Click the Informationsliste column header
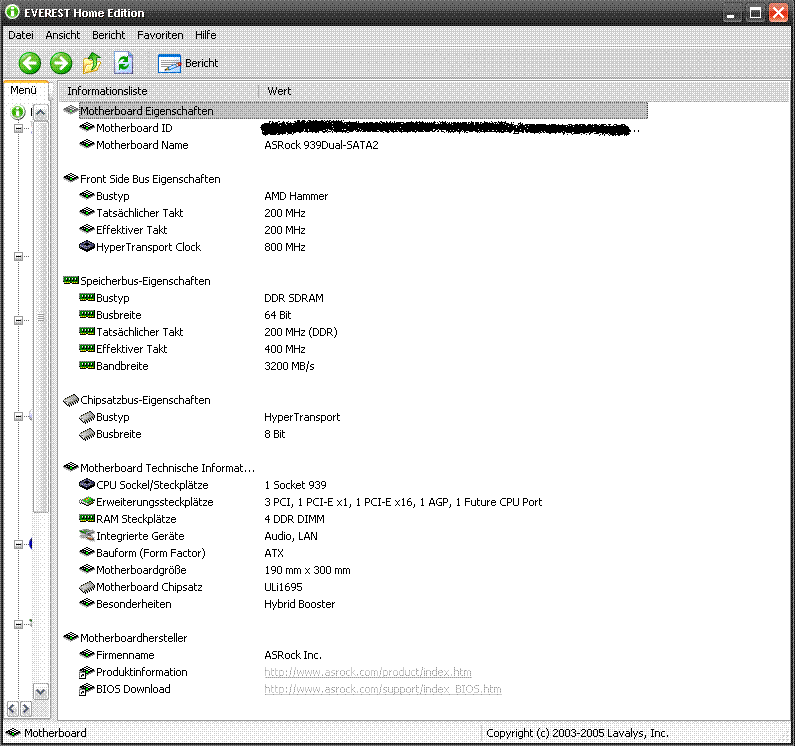The height and width of the screenshot is (746, 795). (158, 91)
